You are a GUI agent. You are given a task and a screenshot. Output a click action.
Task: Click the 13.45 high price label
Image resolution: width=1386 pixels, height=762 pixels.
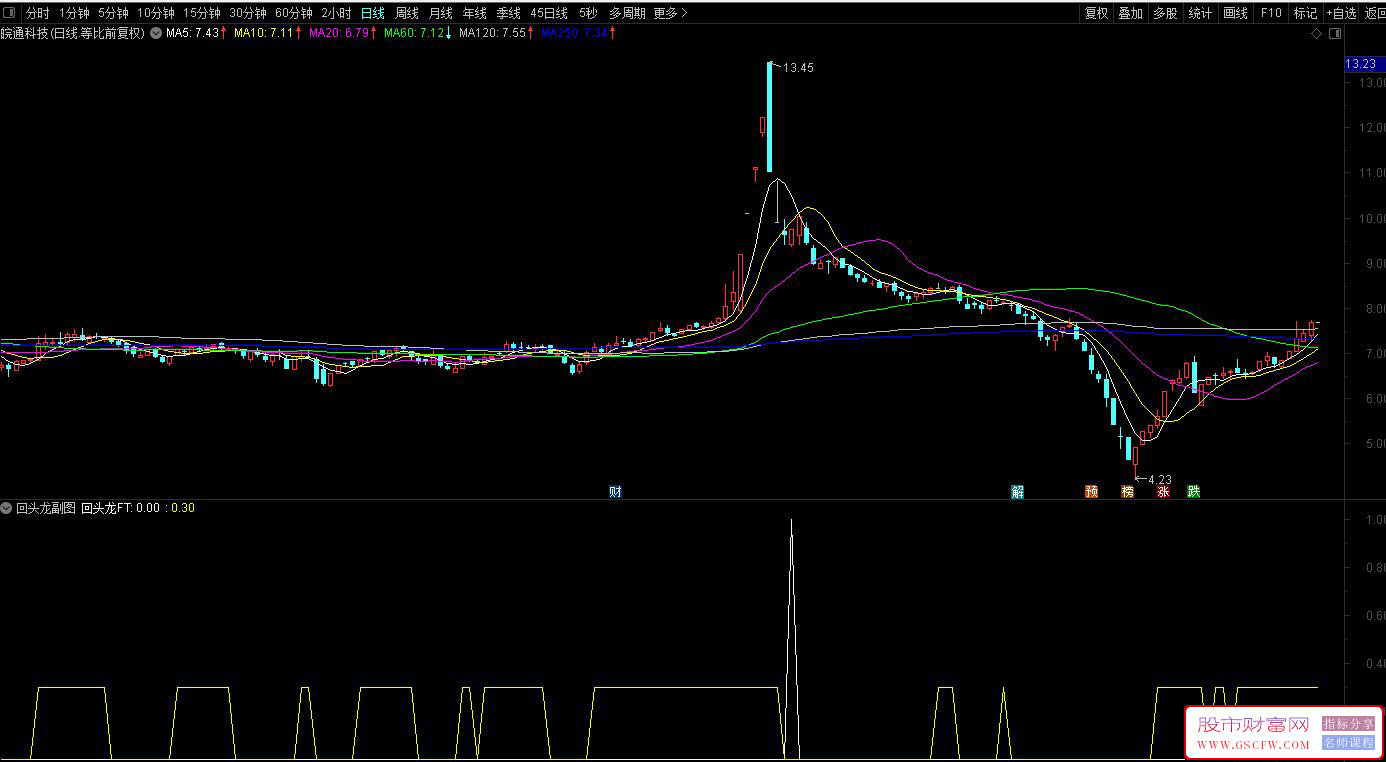798,68
